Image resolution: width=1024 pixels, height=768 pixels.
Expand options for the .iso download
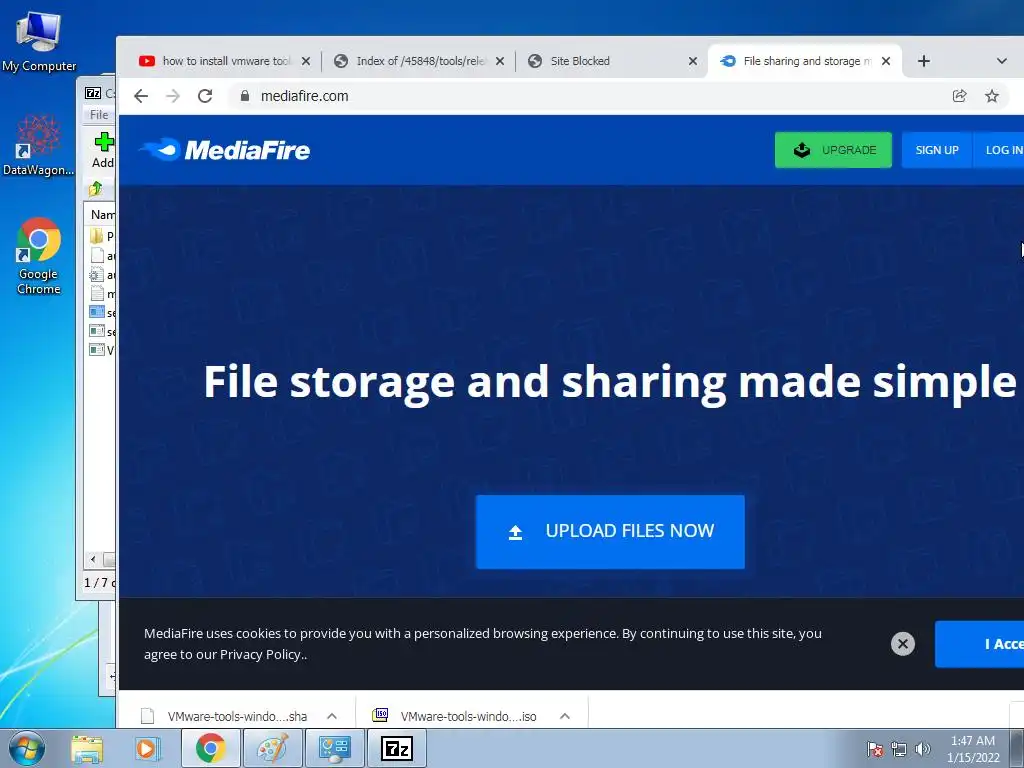point(565,716)
